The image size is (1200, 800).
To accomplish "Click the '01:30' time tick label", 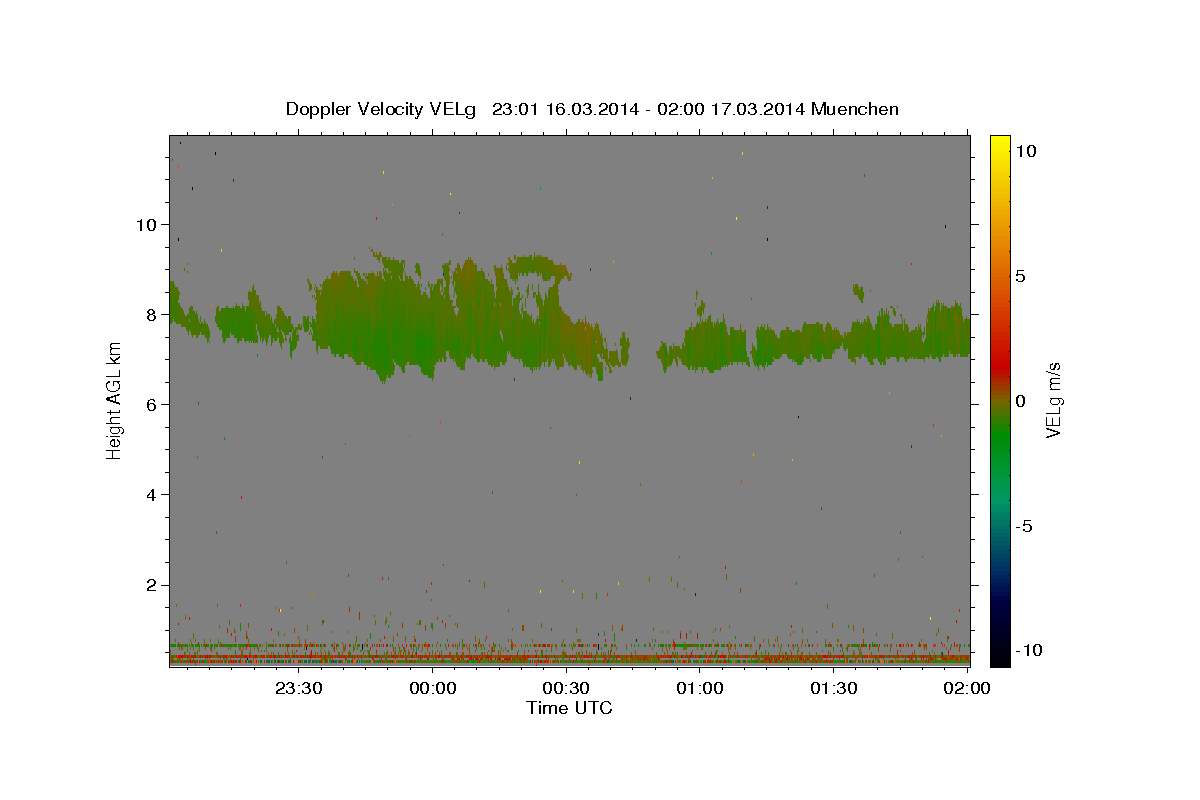I will pyautogui.click(x=834, y=688).
